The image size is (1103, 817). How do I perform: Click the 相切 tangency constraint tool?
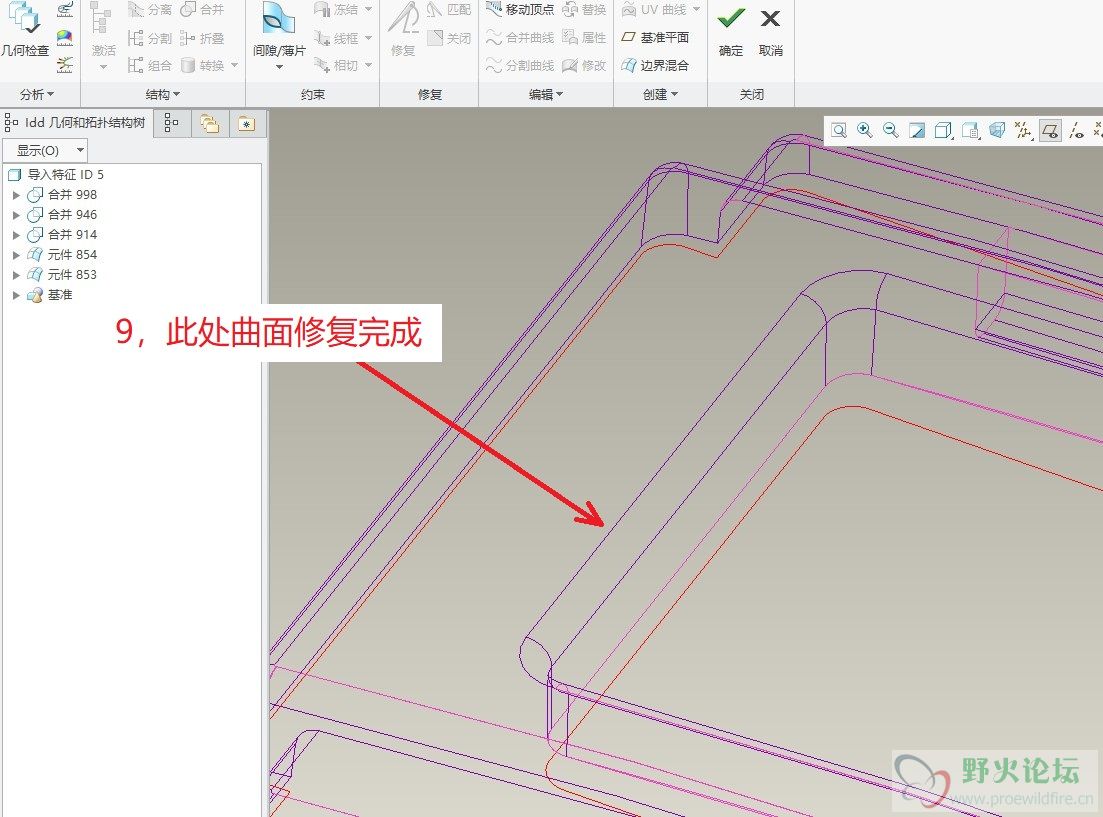(x=337, y=65)
